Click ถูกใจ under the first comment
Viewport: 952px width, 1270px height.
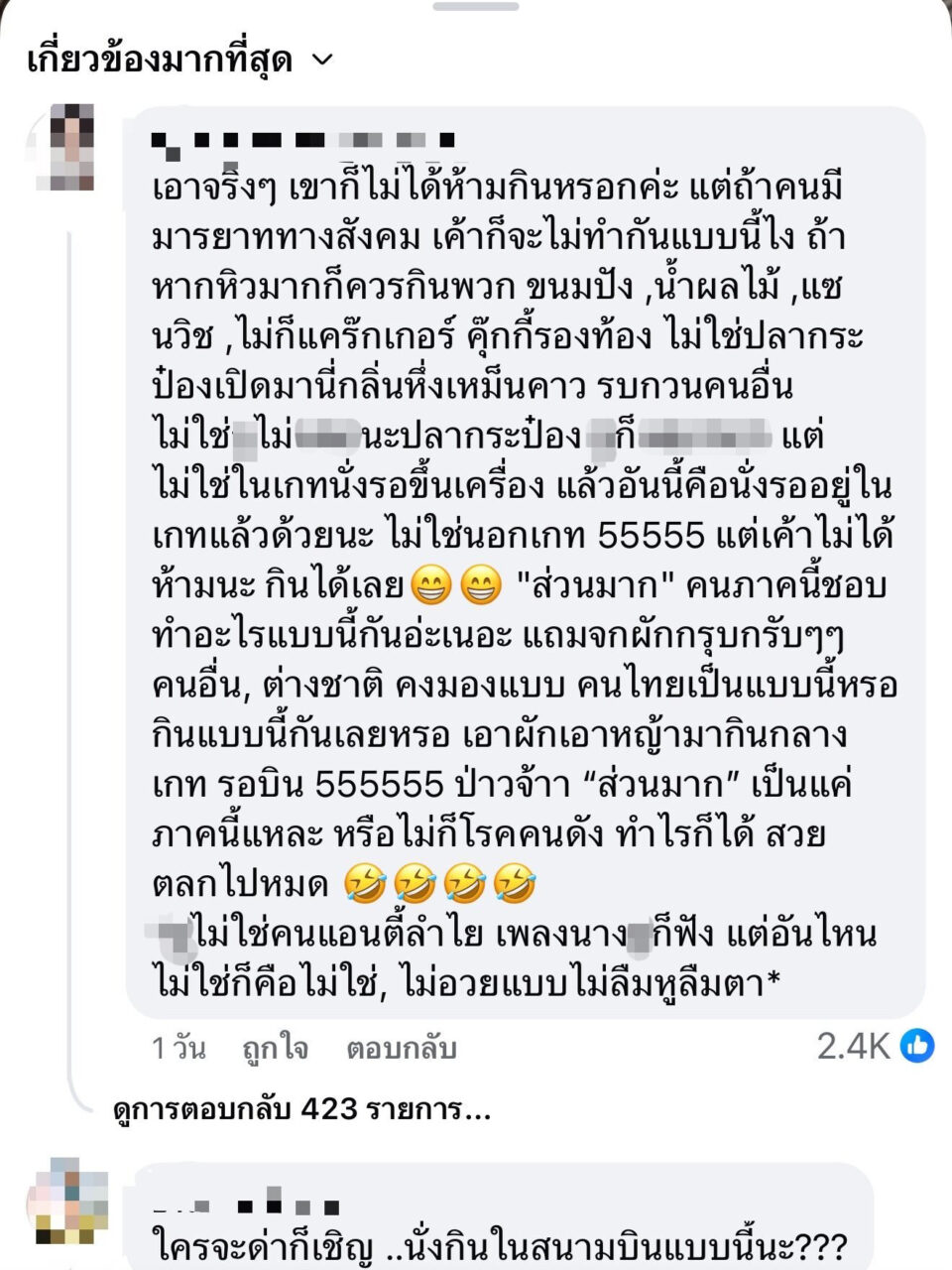click(275, 1048)
